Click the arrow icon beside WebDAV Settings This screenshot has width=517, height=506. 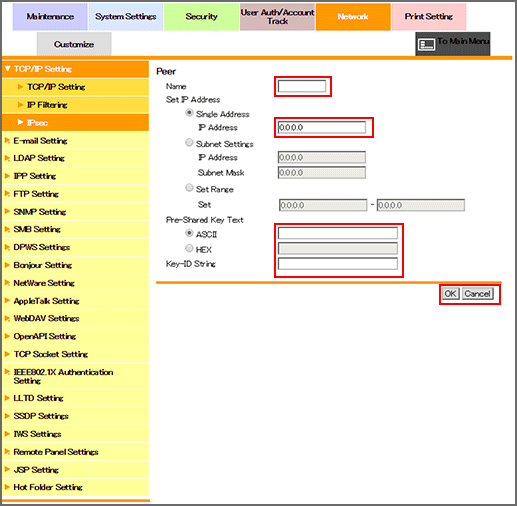pyautogui.click(x=7, y=318)
